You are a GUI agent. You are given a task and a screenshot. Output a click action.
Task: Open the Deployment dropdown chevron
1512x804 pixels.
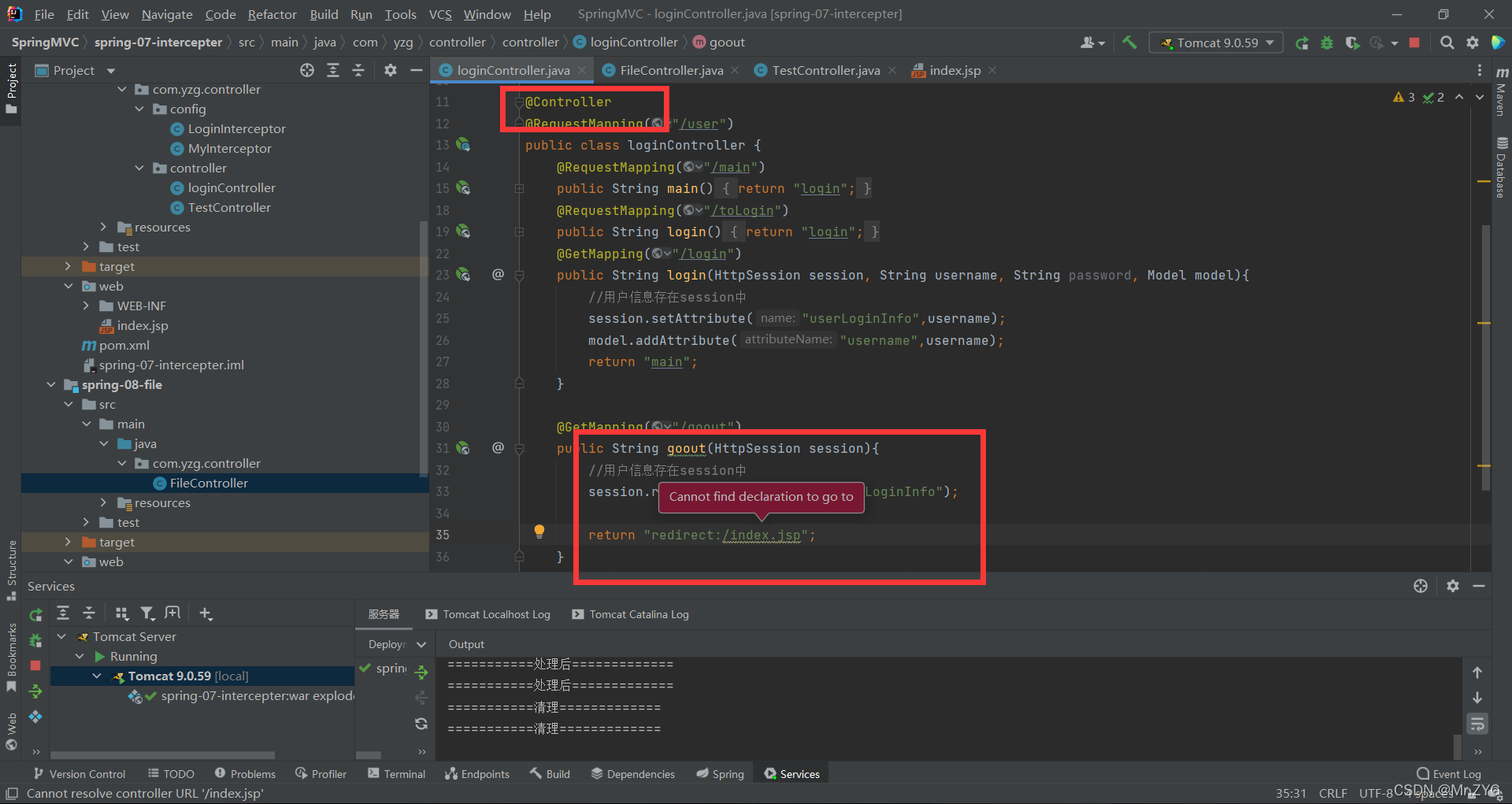[421, 644]
